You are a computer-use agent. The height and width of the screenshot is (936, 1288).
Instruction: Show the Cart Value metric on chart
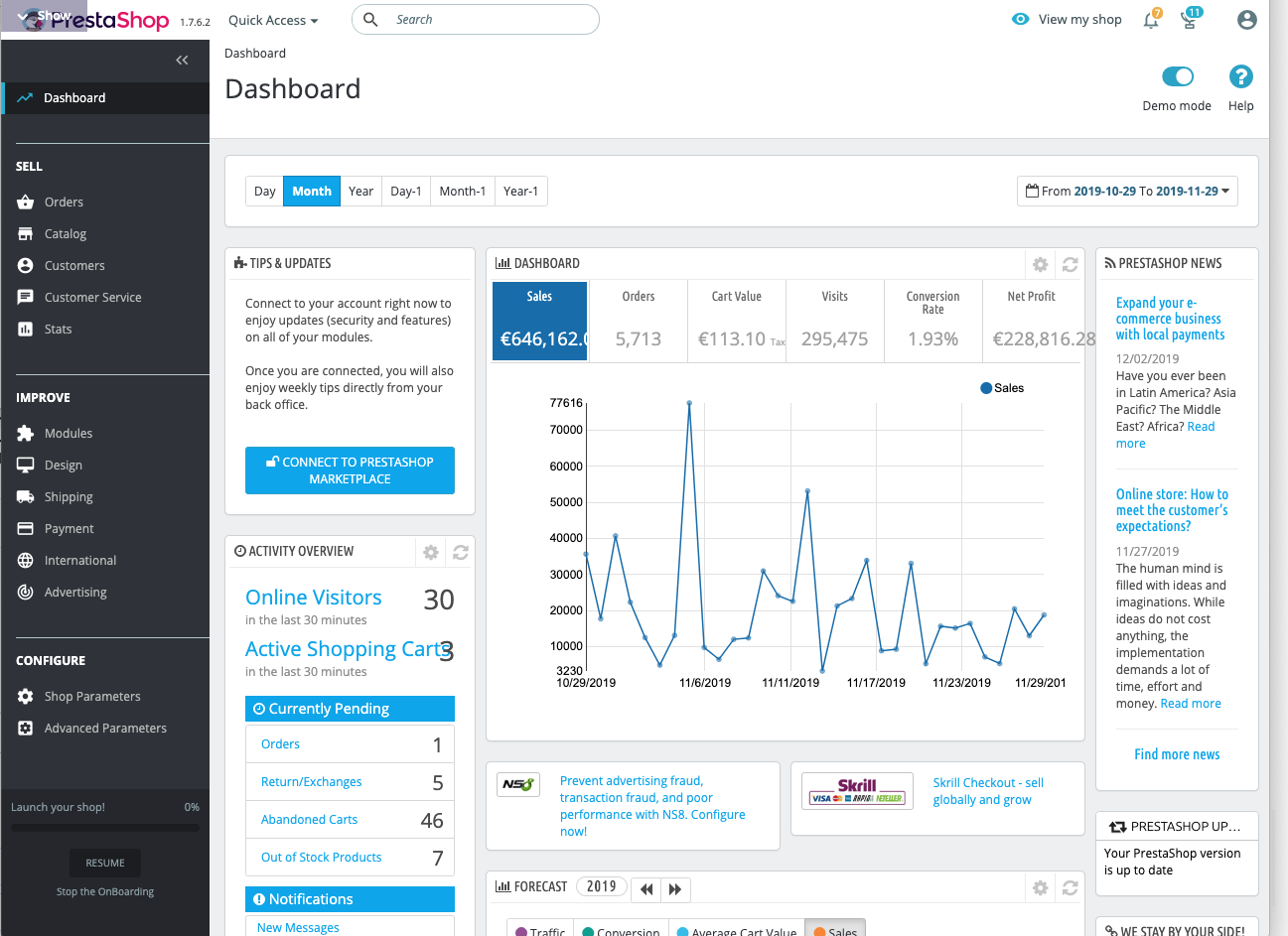point(737,320)
